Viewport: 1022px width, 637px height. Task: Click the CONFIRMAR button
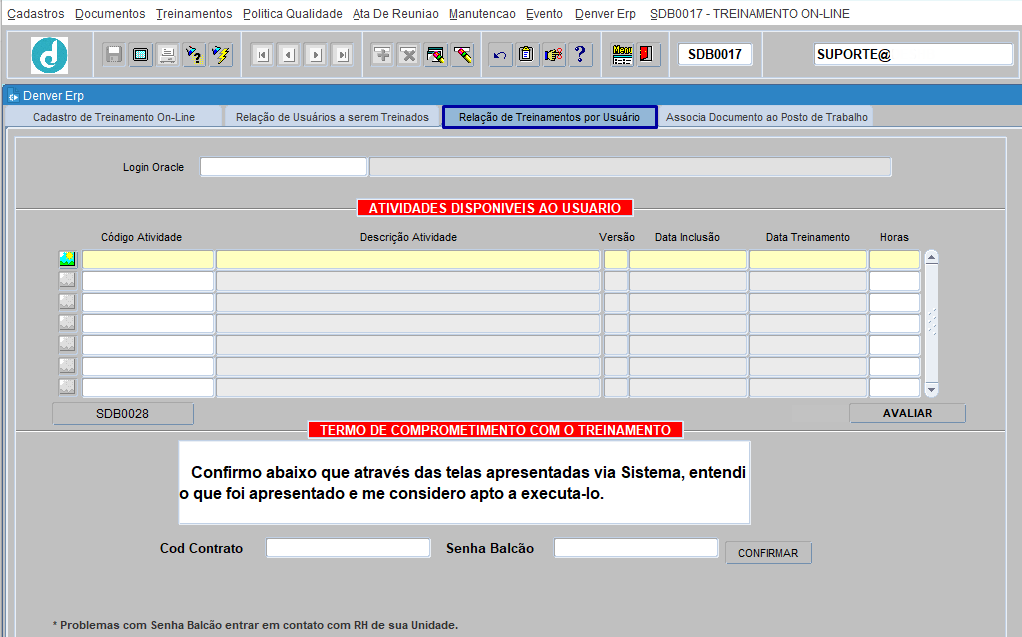click(x=768, y=553)
